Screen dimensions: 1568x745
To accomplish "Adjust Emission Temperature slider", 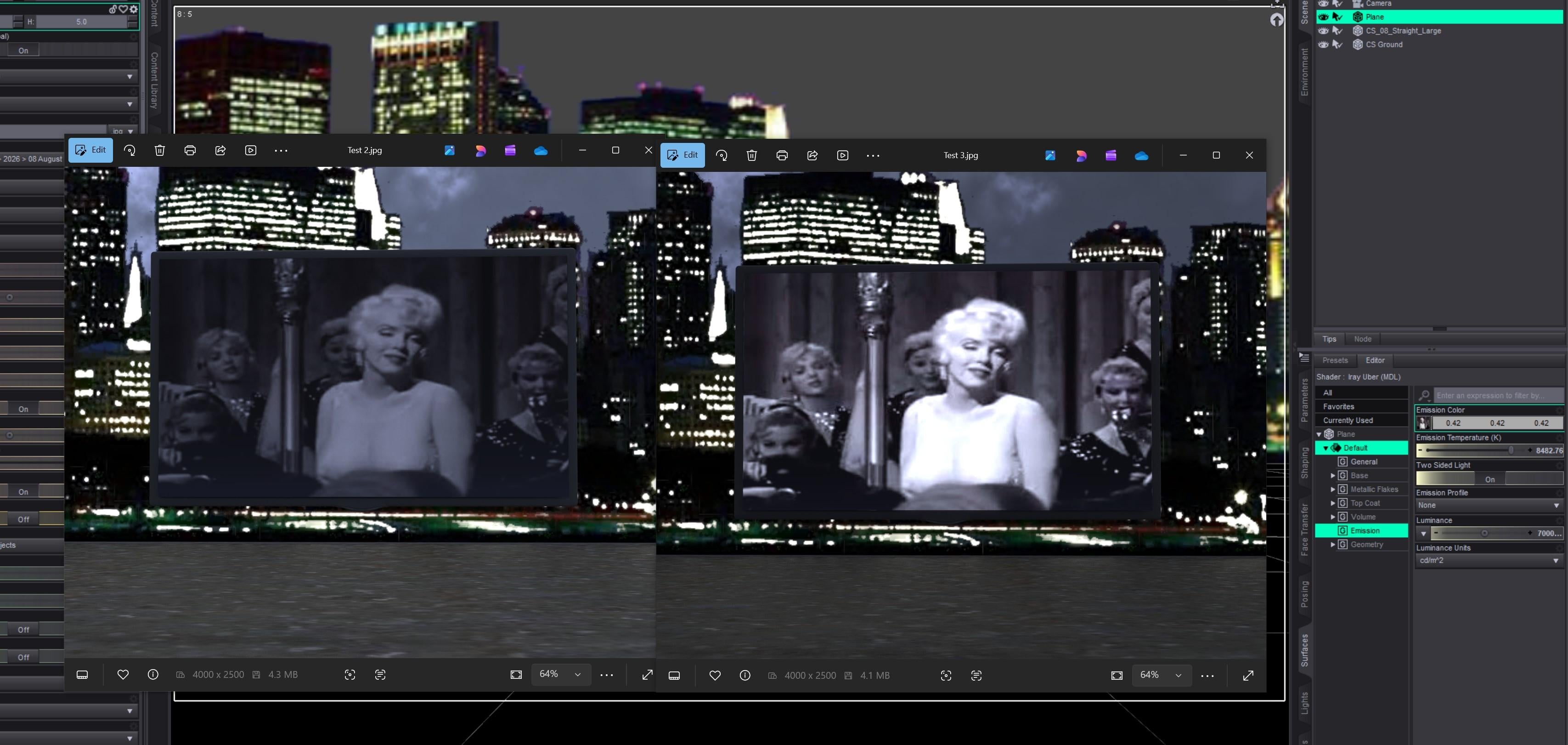I will [x=1510, y=450].
